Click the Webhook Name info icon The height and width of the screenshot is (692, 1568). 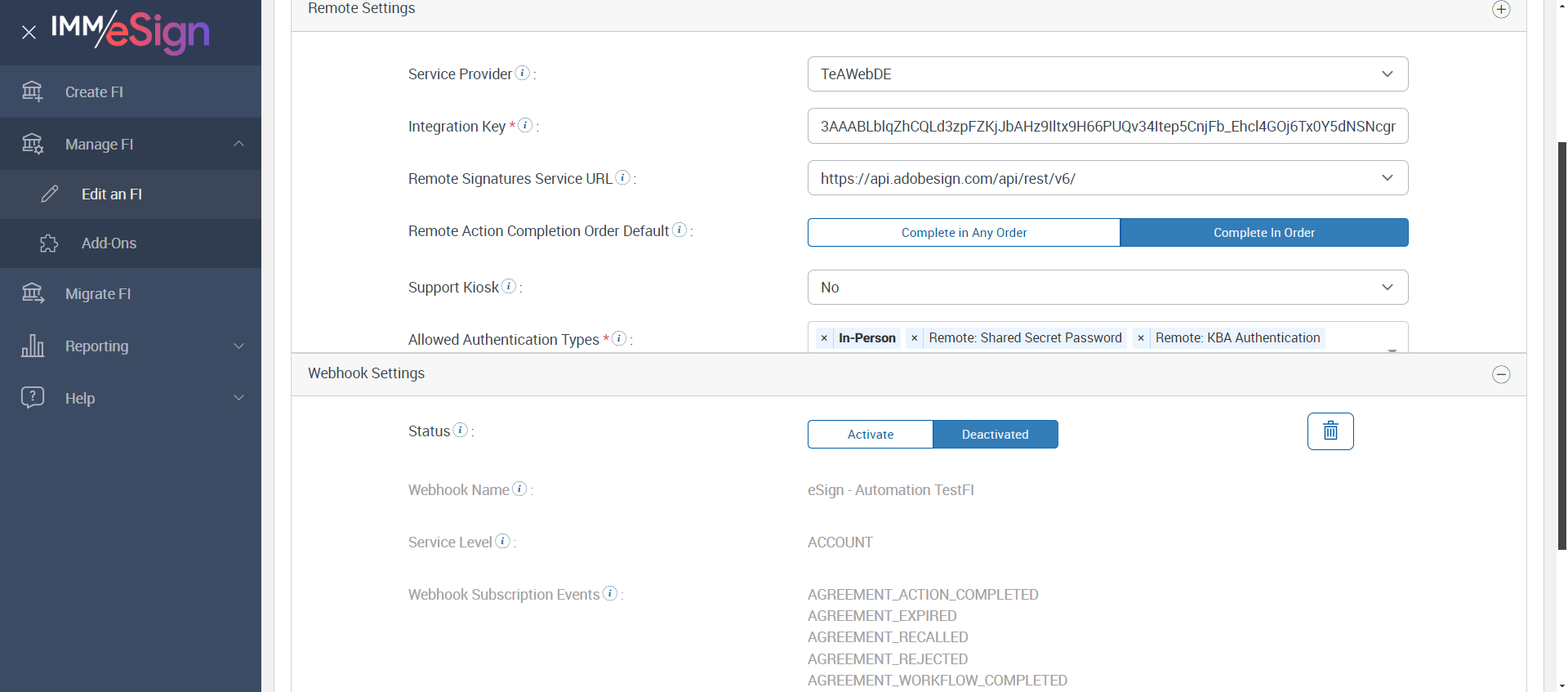click(519, 489)
